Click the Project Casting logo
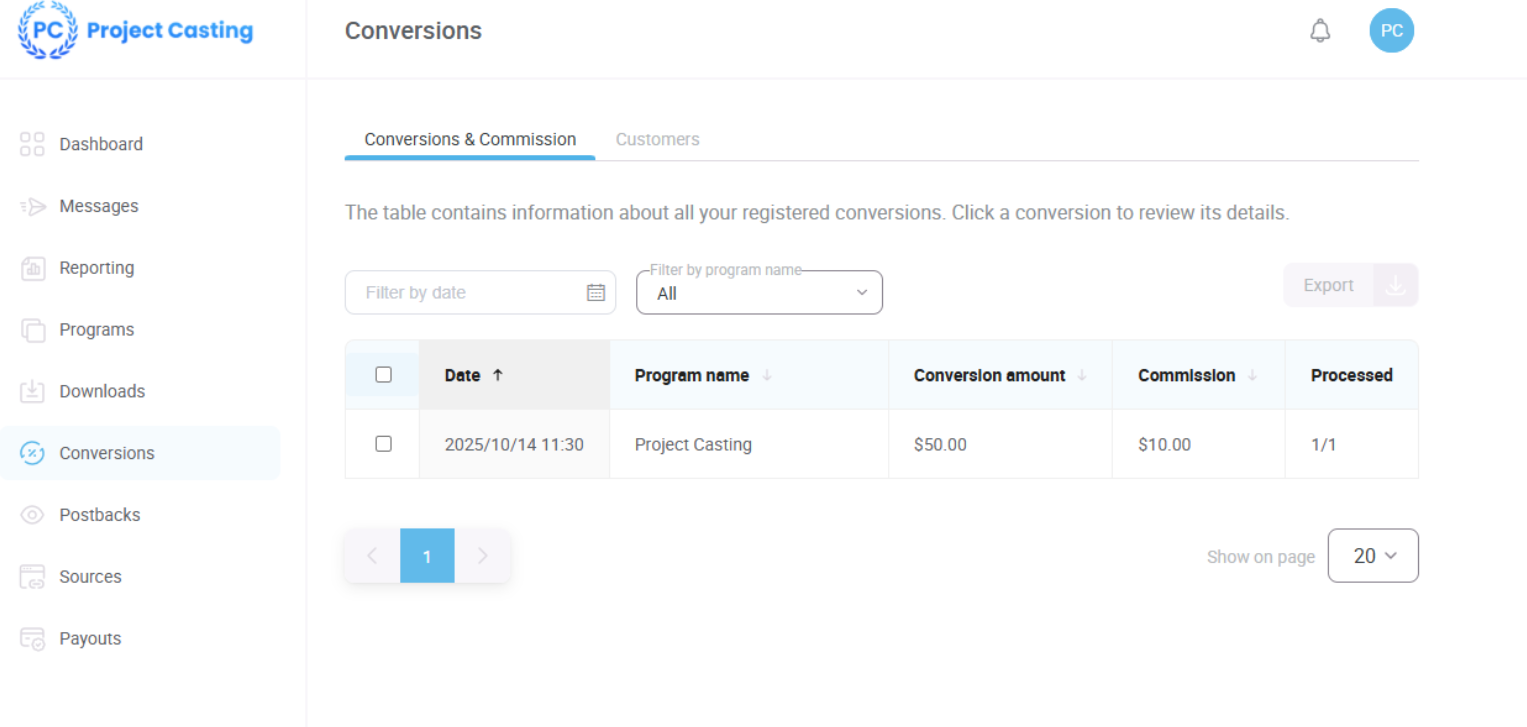The width and height of the screenshot is (1527, 727). click(136, 31)
